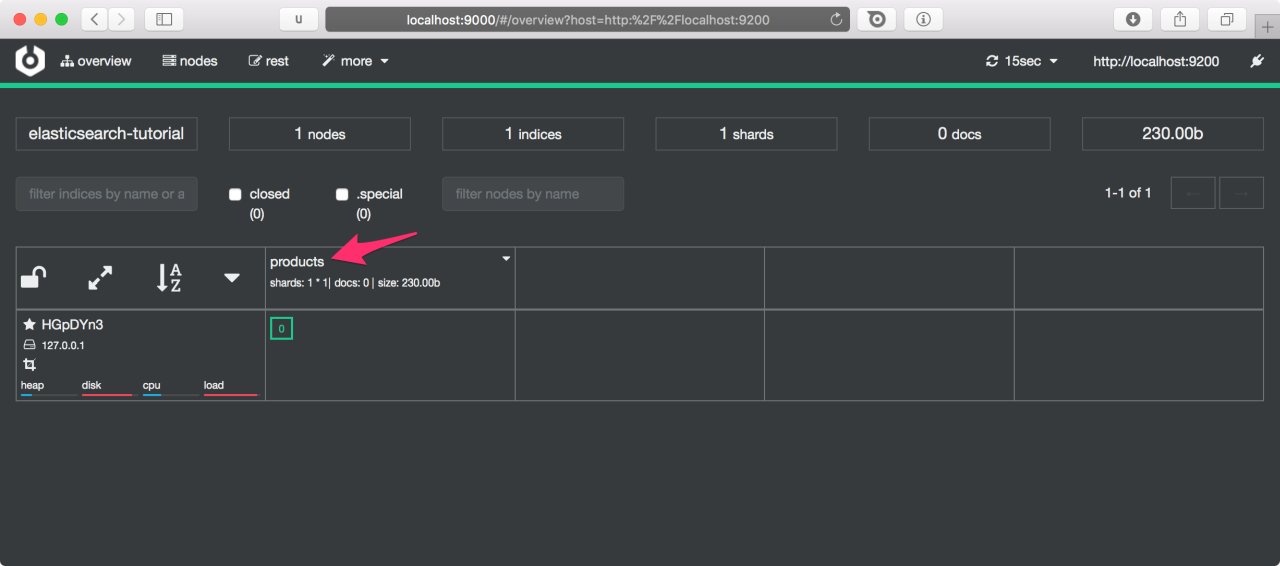Click the unlock shard allocation icon
This screenshot has width=1280, height=566.
(34, 277)
